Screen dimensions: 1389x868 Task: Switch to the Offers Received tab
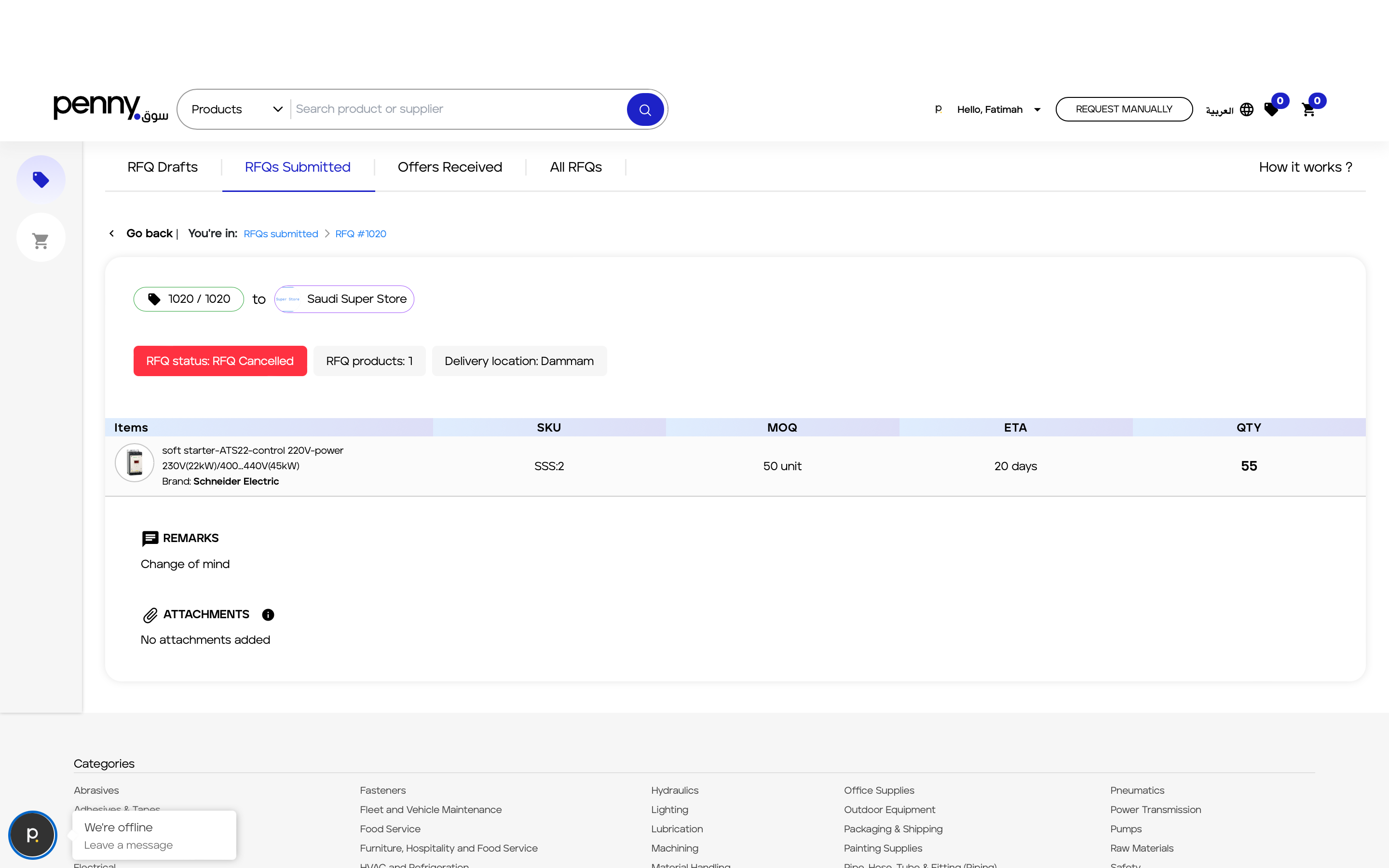pyautogui.click(x=450, y=167)
